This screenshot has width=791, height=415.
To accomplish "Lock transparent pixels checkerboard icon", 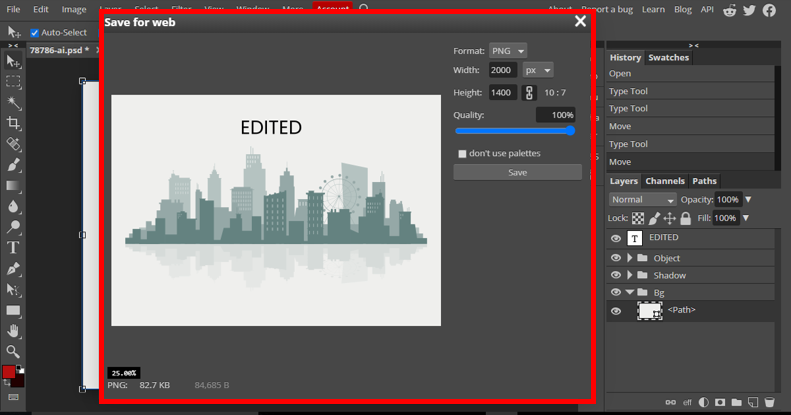I will (x=638, y=218).
